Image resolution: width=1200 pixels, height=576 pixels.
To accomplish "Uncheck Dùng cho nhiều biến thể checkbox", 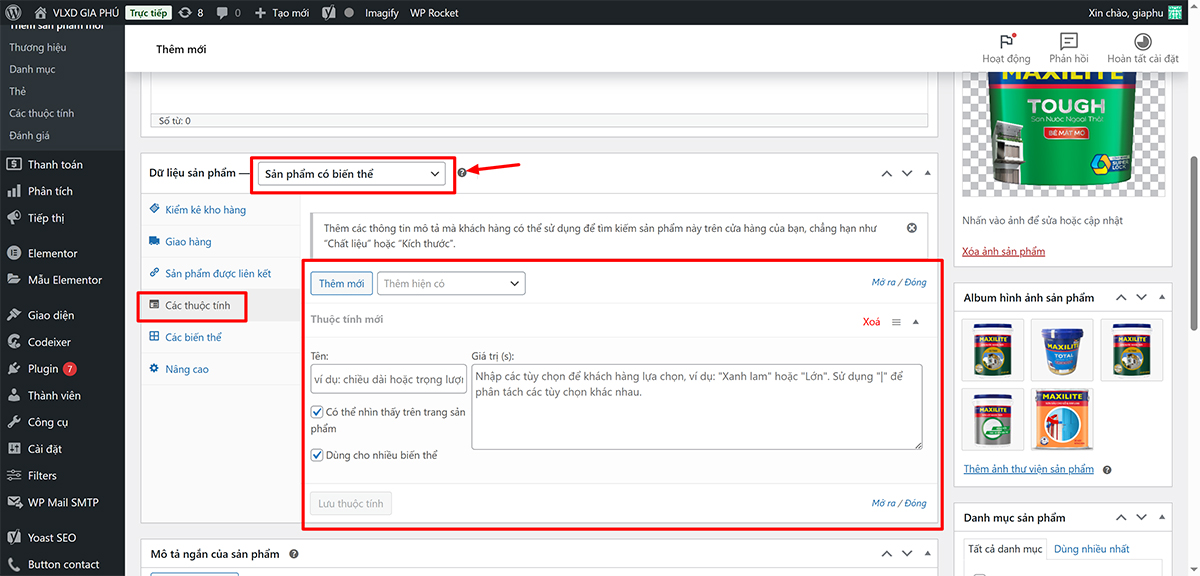I will [x=317, y=455].
